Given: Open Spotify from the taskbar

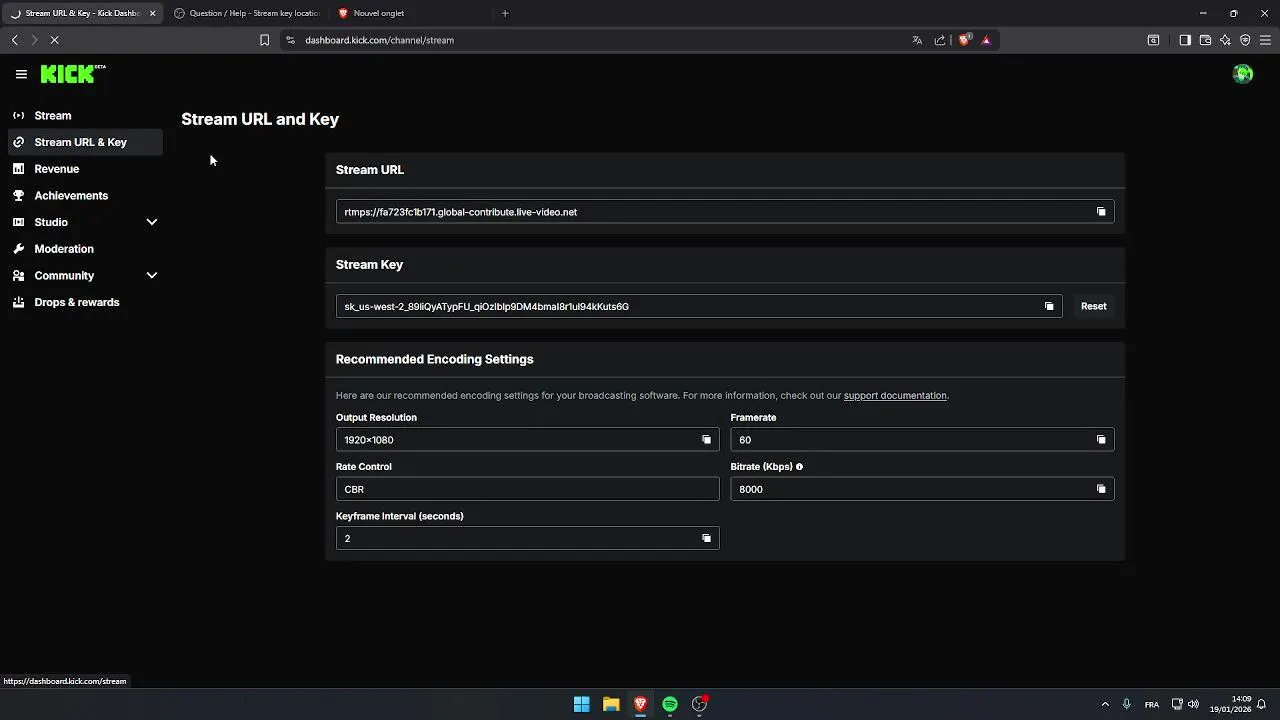Looking at the screenshot, I should pyautogui.click(x=670, y=704).
